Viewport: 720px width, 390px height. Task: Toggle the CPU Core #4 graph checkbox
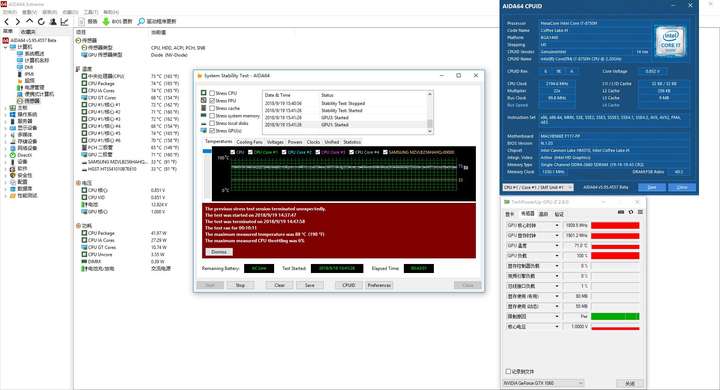point(352,152)
